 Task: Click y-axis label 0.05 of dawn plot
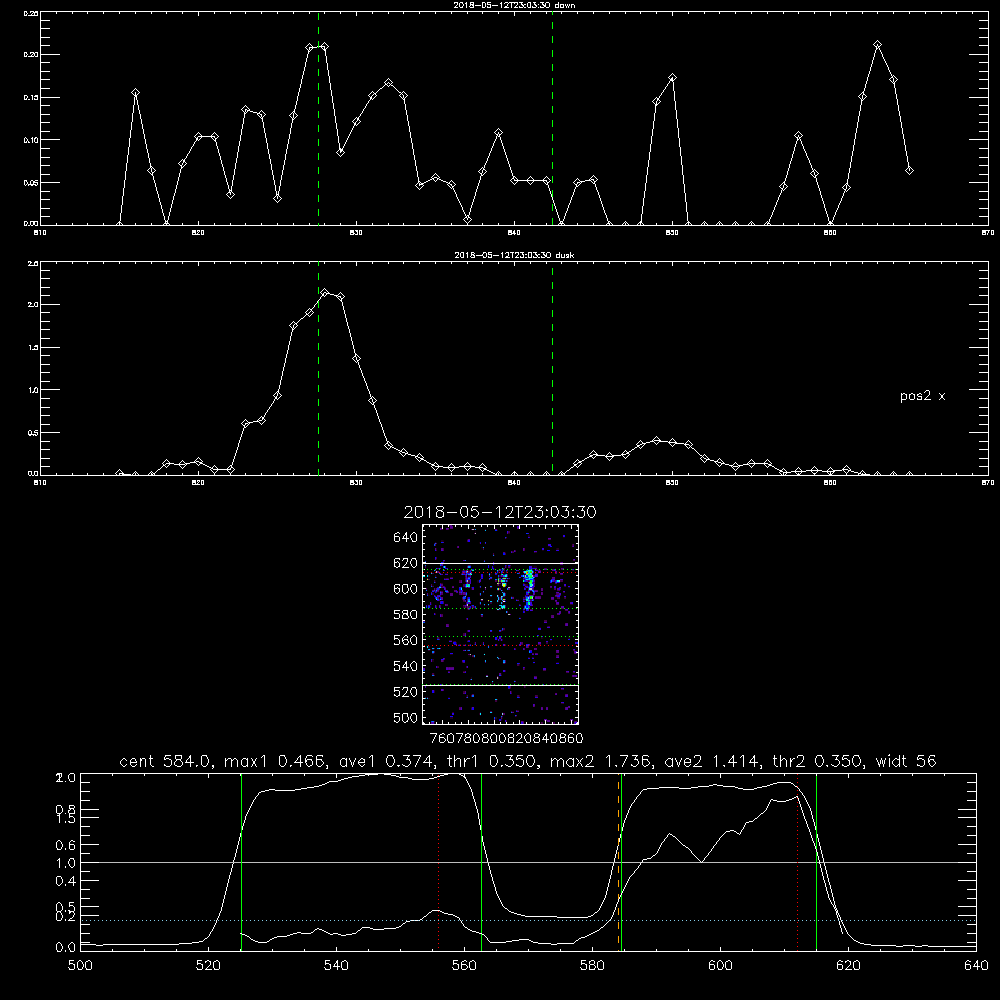coord(31,183)
